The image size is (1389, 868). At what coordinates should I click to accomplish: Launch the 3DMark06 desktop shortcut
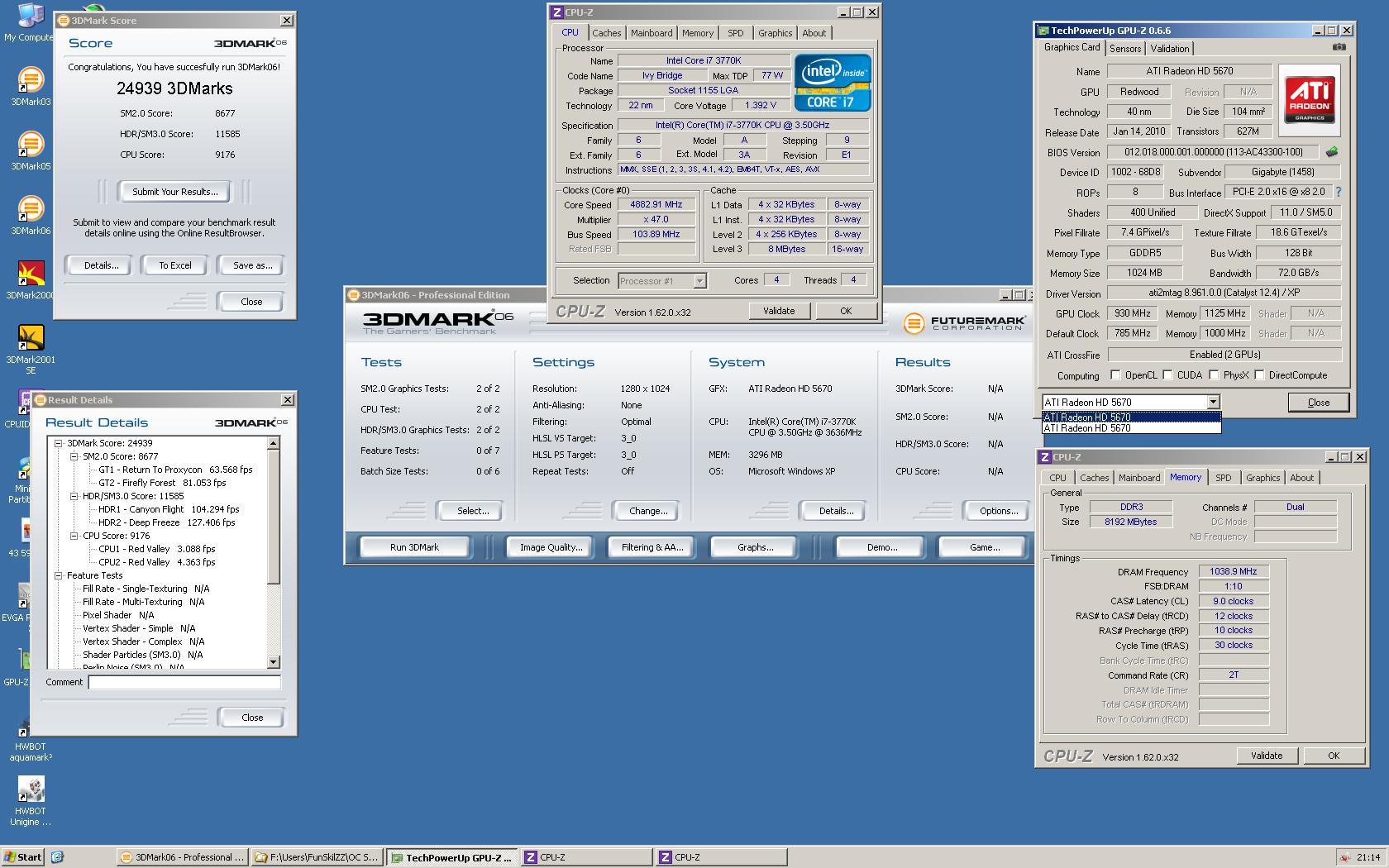click(31, 215)
